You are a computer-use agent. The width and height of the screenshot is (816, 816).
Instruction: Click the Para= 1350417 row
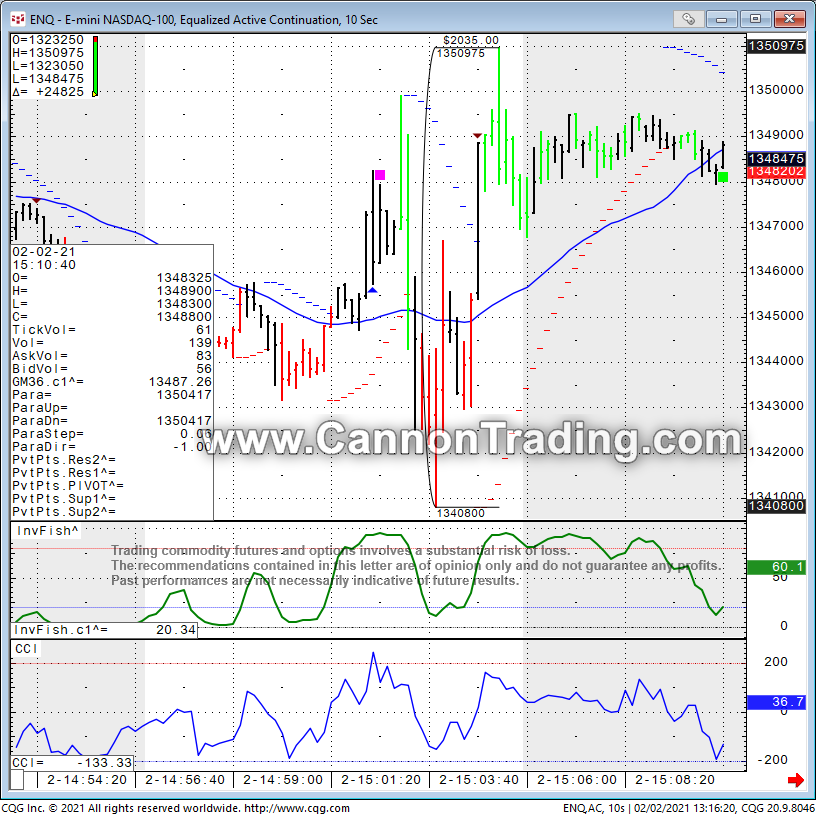112,395
